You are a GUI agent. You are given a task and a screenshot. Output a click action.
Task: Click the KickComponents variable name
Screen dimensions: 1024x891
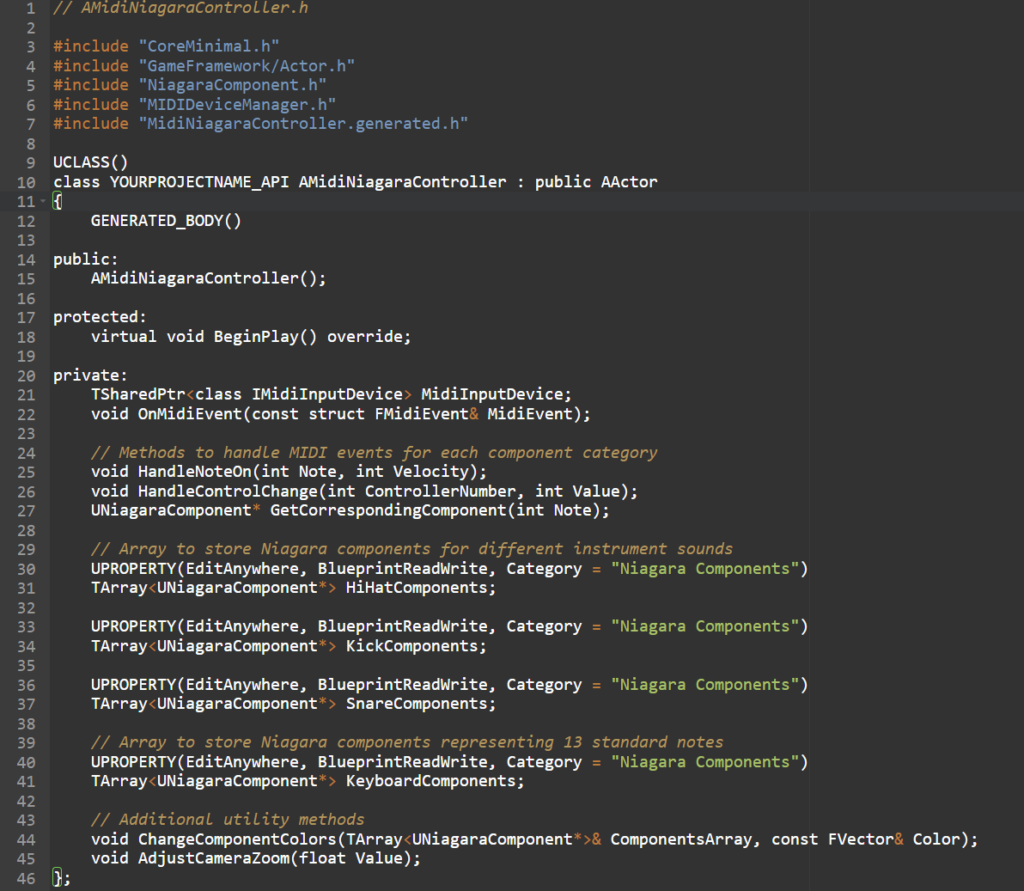pos(412,646)
